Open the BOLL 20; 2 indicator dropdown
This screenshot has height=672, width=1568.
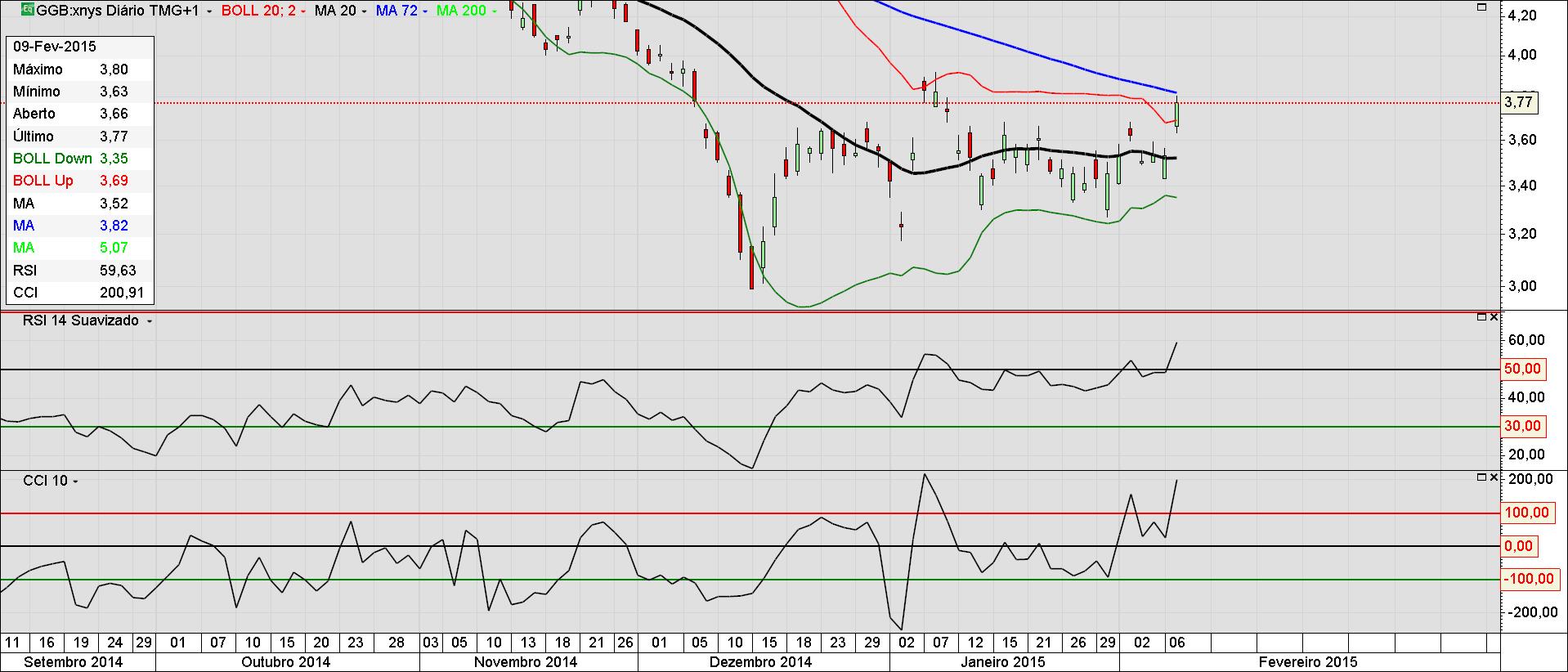pos(303,11)
